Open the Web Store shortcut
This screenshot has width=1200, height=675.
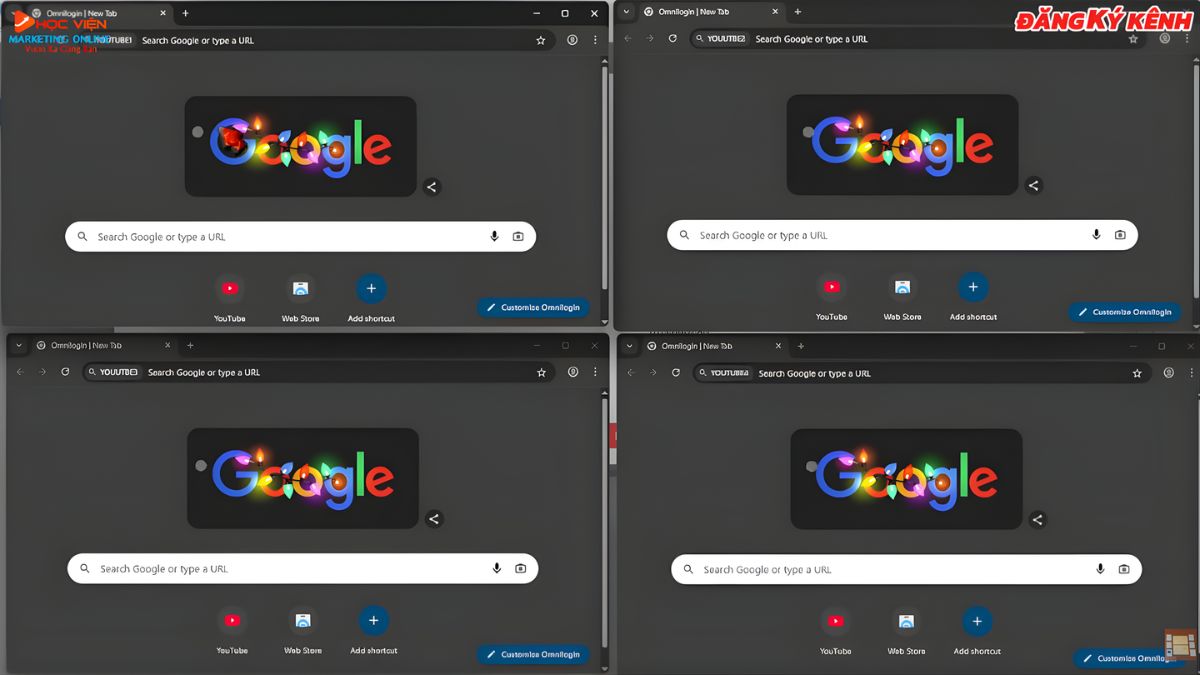pos(301,287)
